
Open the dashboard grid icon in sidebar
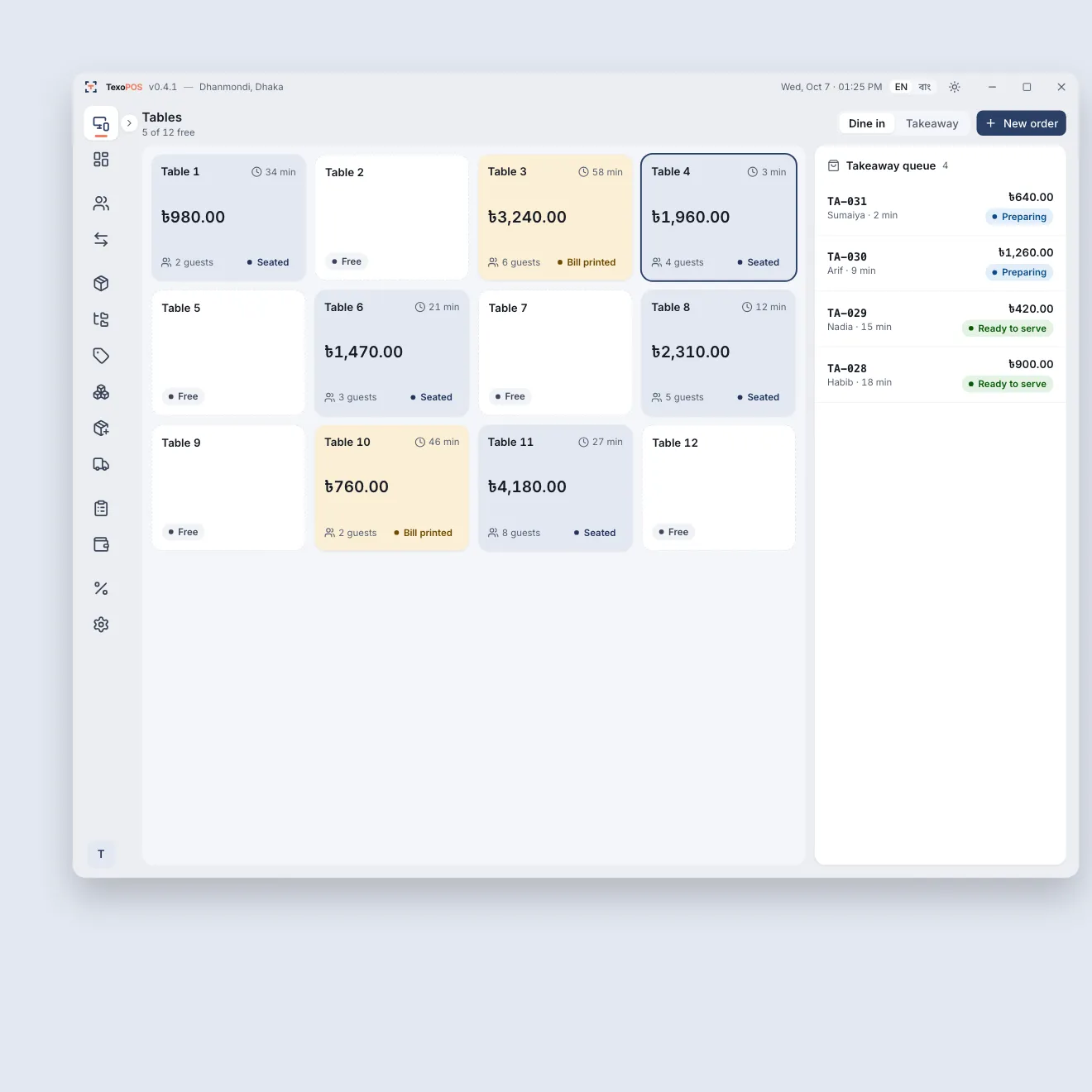101,160
